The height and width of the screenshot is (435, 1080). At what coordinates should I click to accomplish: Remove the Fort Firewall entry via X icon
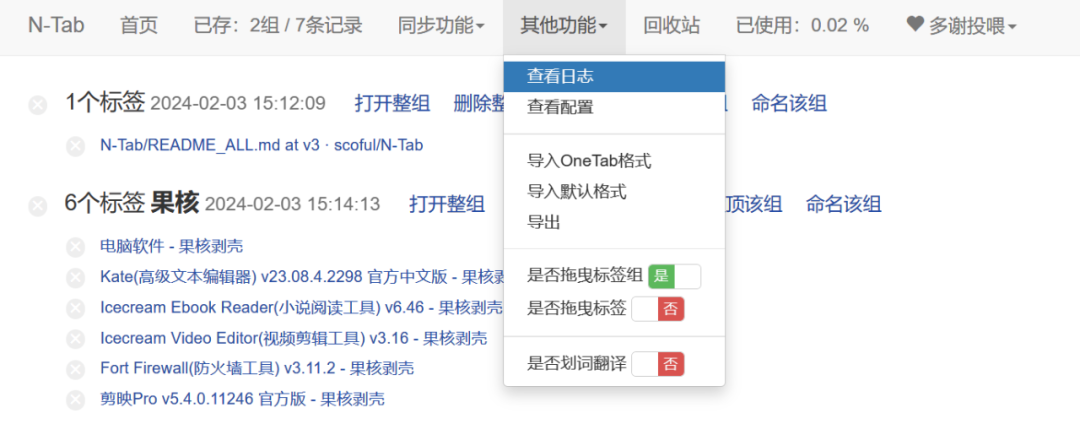coord(76,370)
